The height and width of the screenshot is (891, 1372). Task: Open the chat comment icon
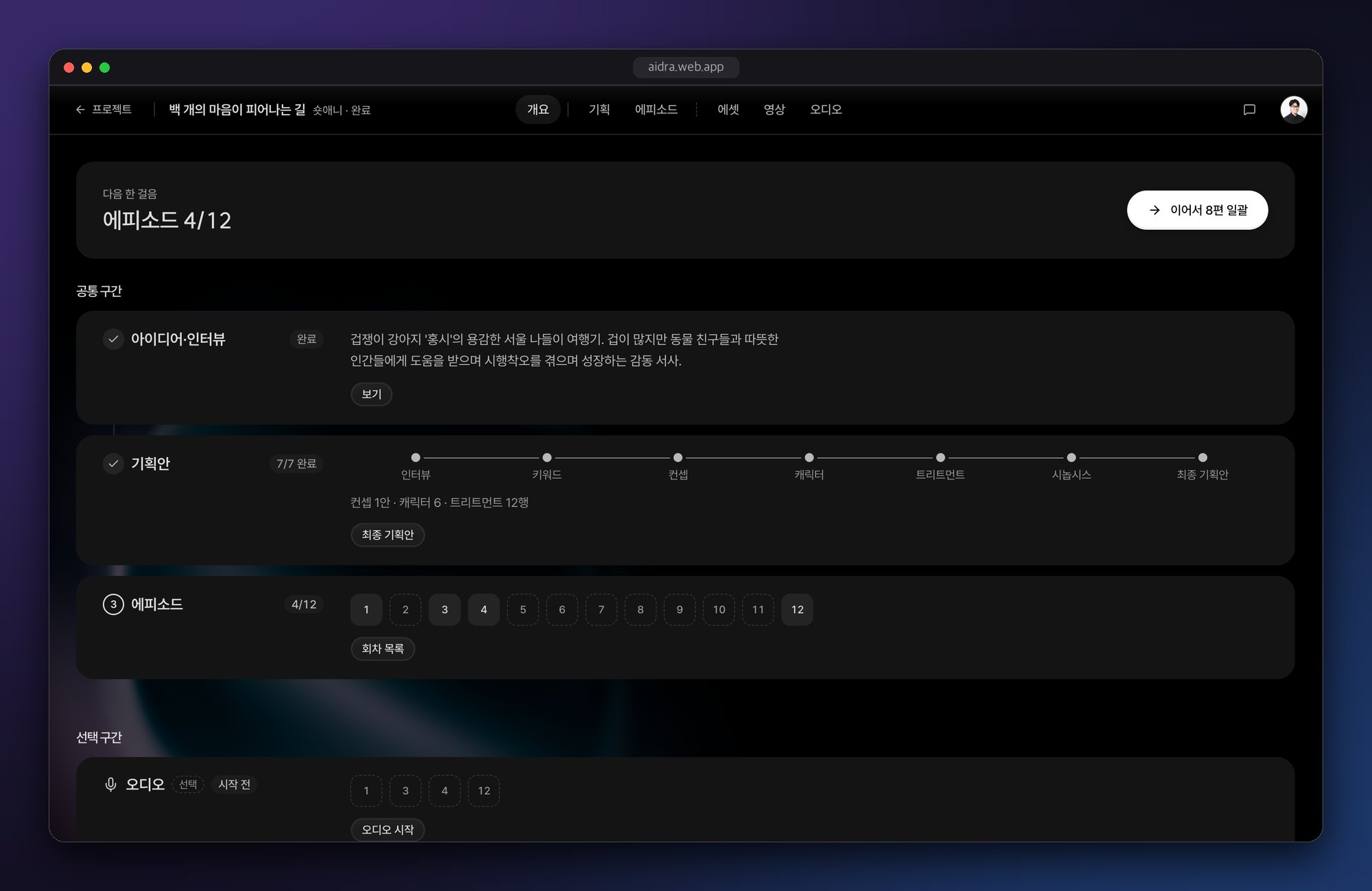point(1249,110)
